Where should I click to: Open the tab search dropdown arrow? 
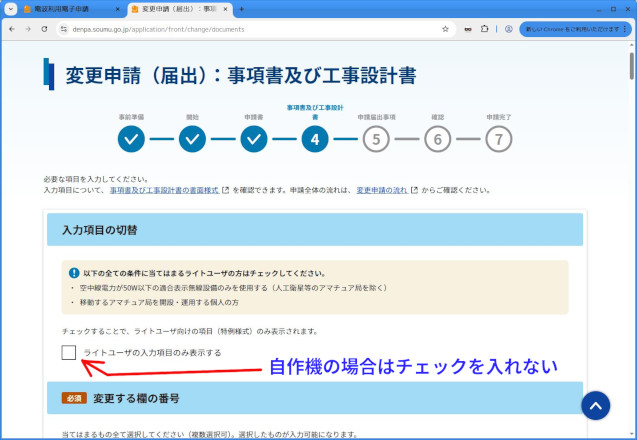(11, 9)
